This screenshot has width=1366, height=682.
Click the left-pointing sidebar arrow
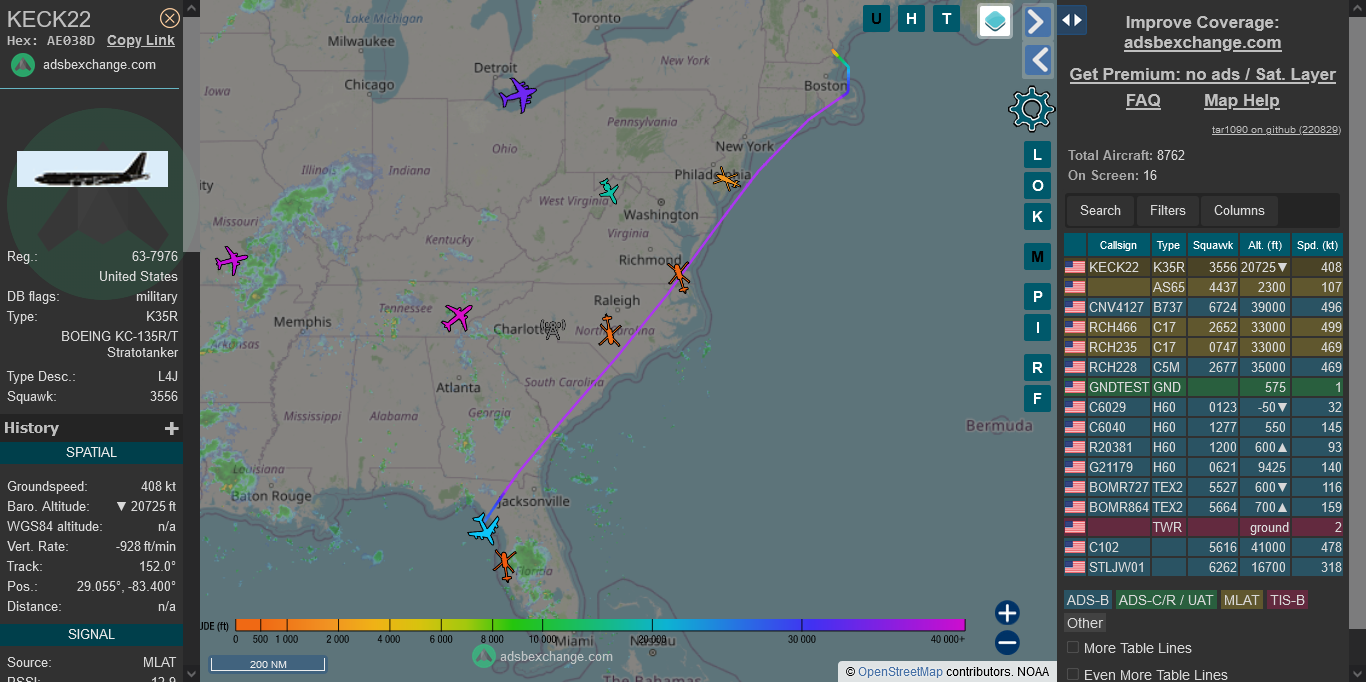click(1038, 60)
